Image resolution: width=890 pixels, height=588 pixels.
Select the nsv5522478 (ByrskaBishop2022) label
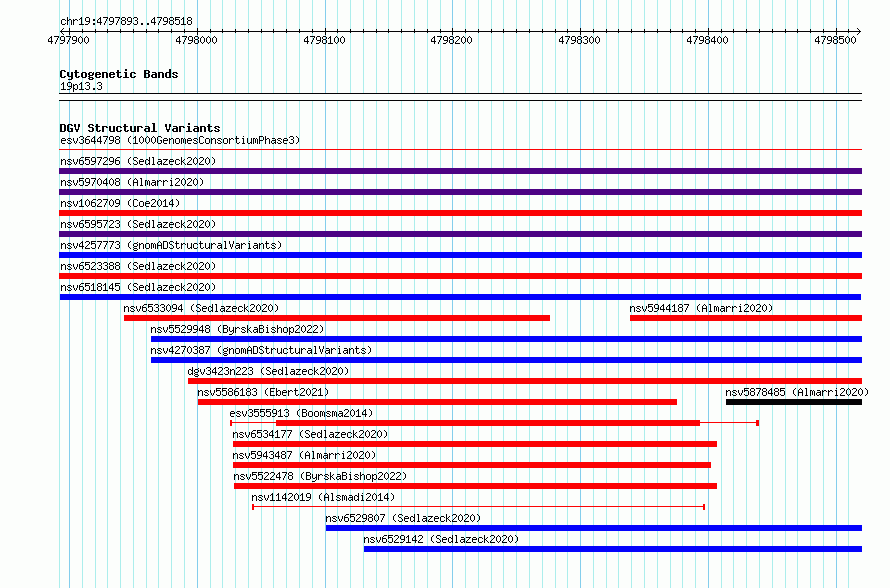pos(321,476)
